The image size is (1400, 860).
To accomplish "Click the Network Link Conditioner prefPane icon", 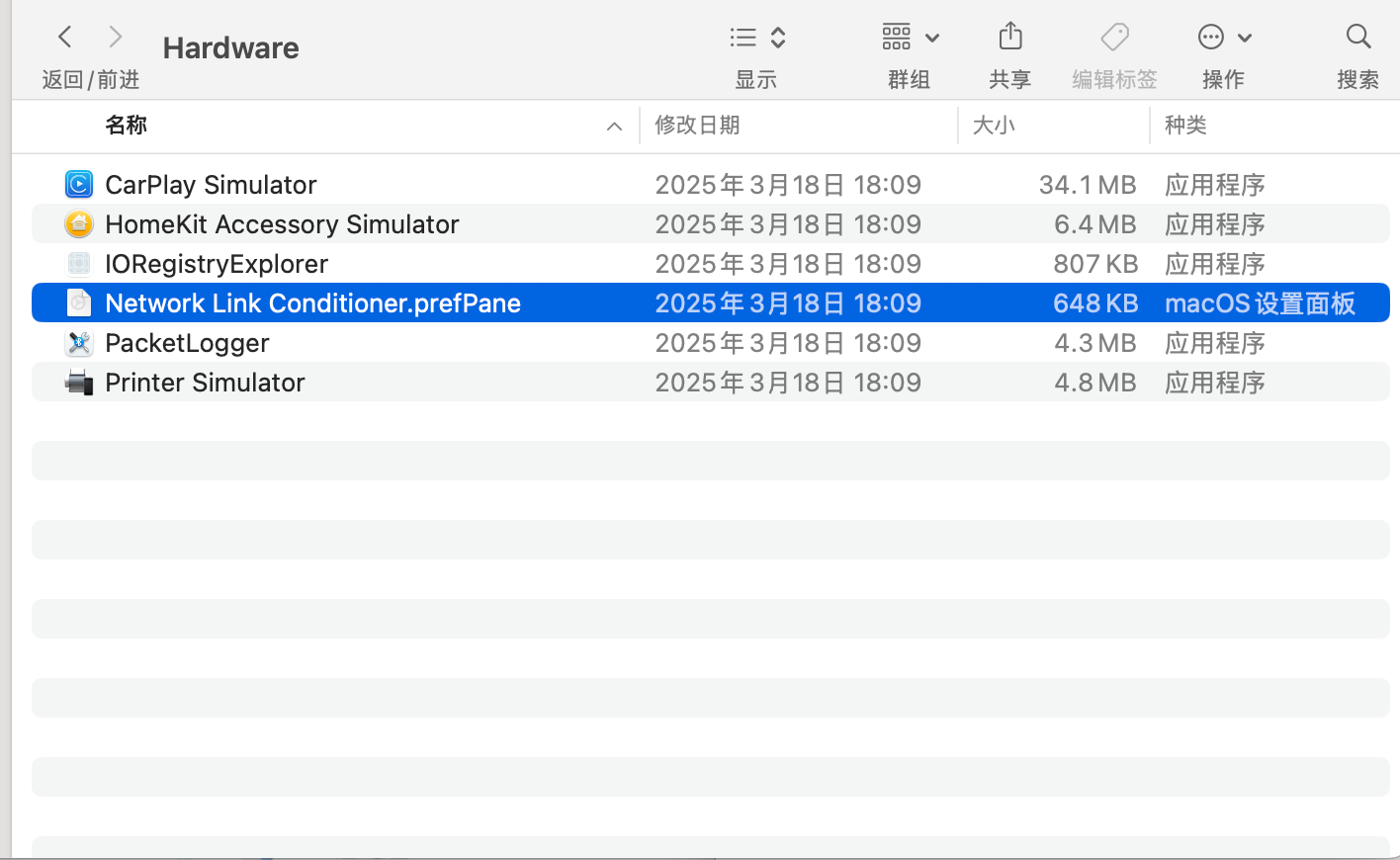I will coord(79,302).
